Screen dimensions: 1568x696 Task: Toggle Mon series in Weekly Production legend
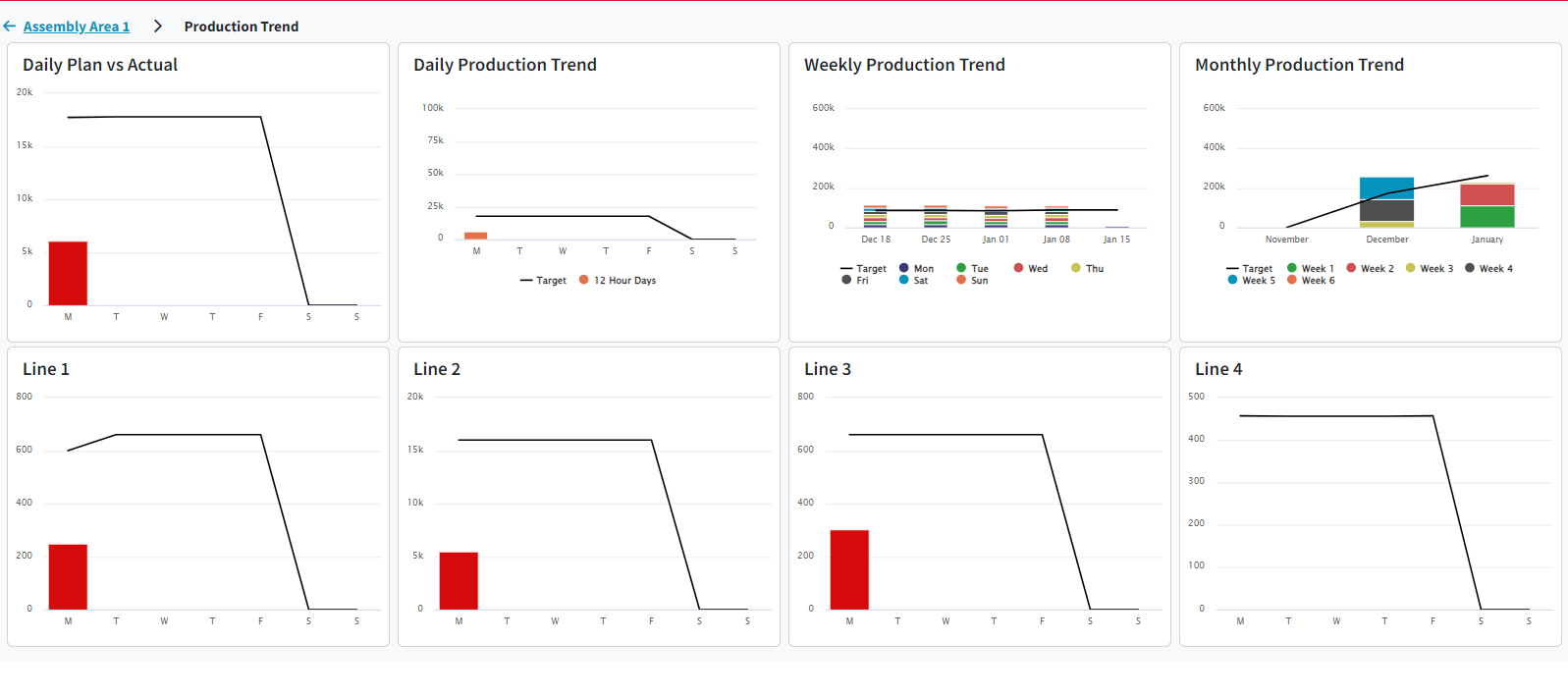917,268
